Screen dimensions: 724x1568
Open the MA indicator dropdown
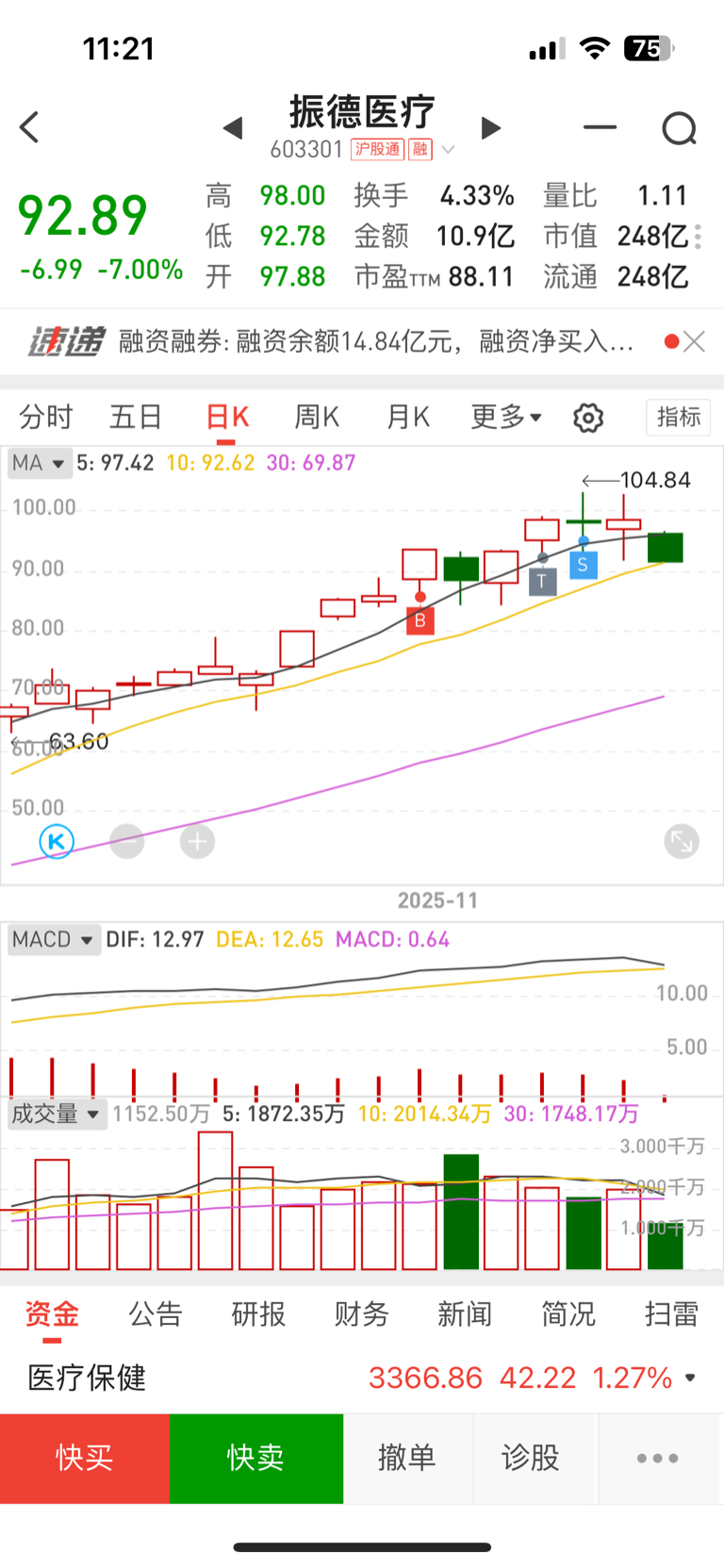pos(39,463)
